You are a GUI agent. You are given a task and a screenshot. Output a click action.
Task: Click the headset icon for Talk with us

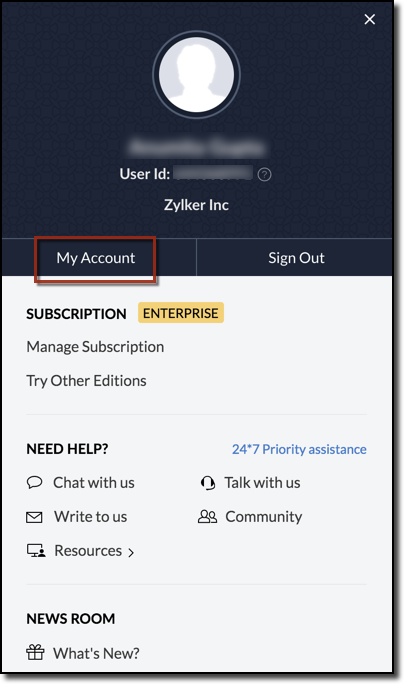208,483
